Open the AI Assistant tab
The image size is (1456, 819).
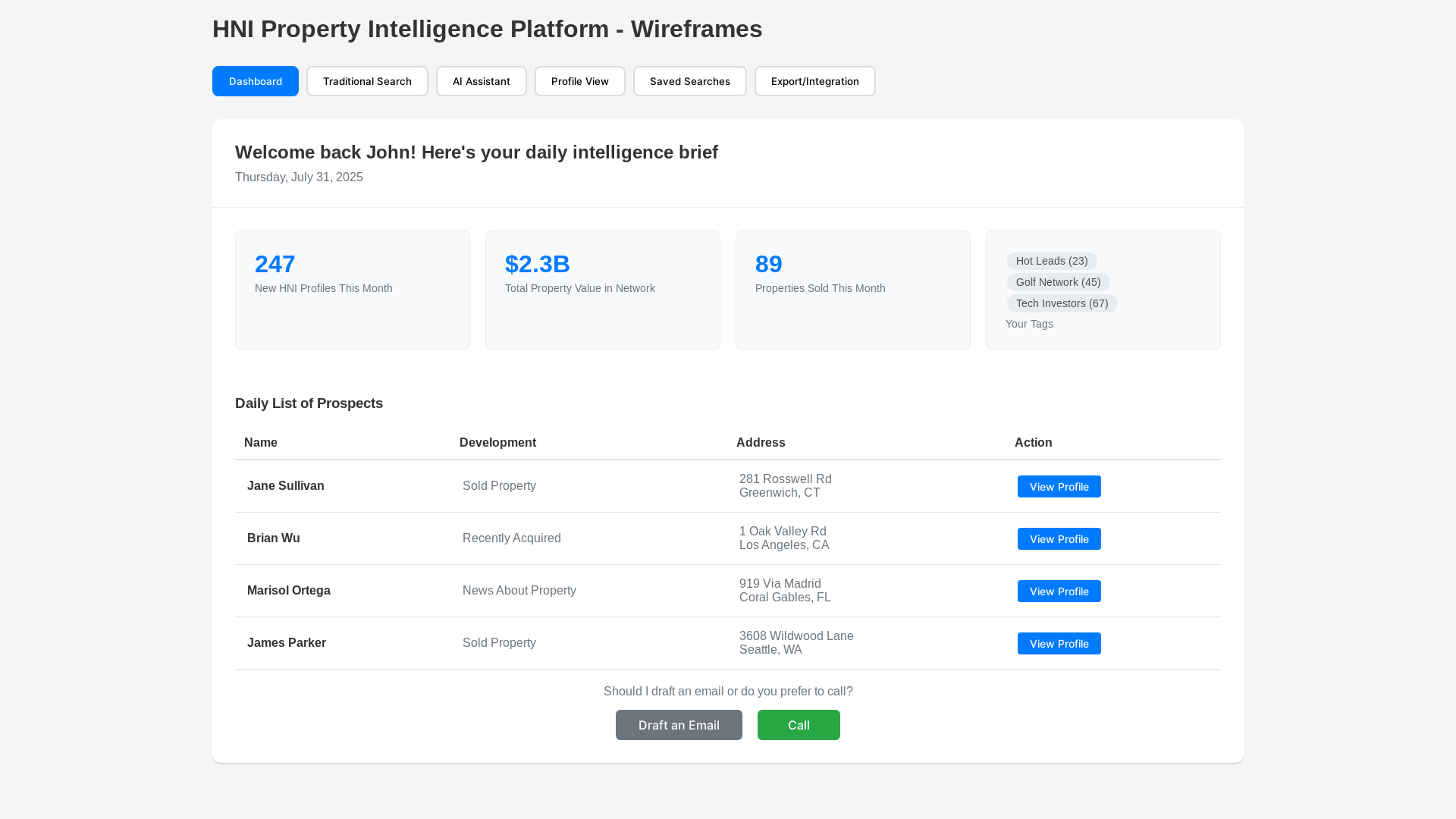click(x=482, y=81)
